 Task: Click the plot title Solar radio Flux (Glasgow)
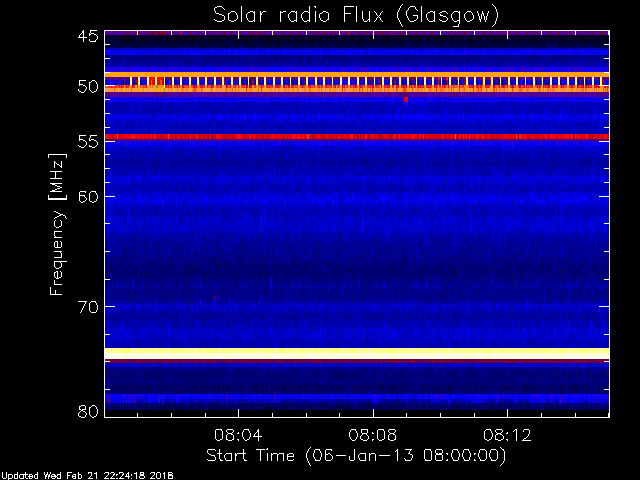355,15
